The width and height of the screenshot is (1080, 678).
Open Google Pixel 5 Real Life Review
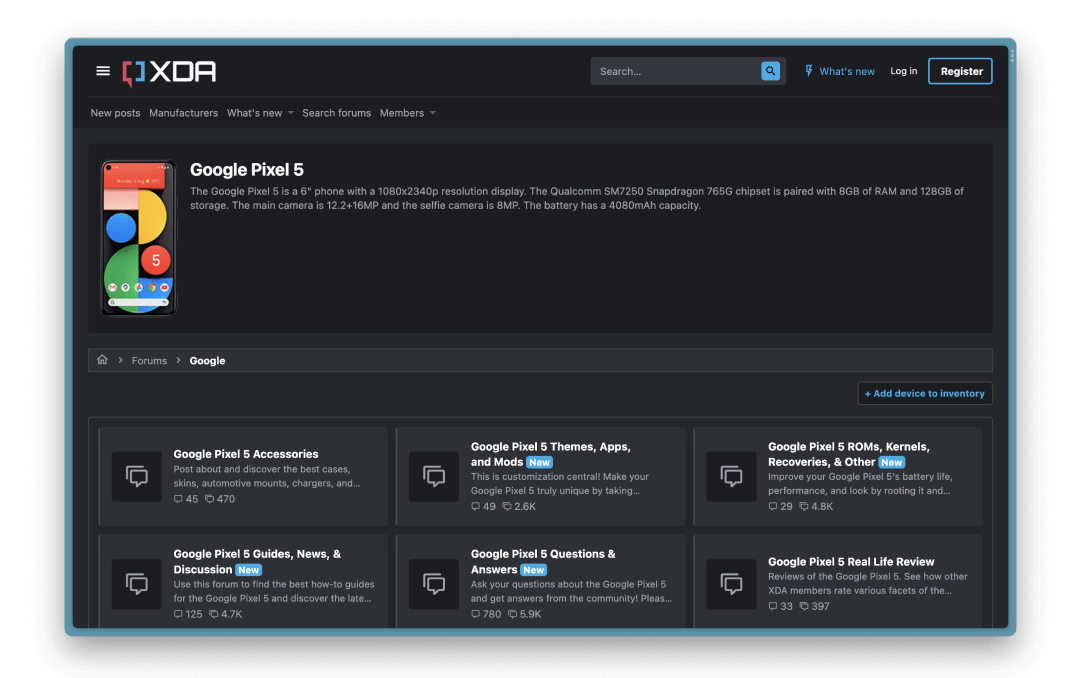851,562
